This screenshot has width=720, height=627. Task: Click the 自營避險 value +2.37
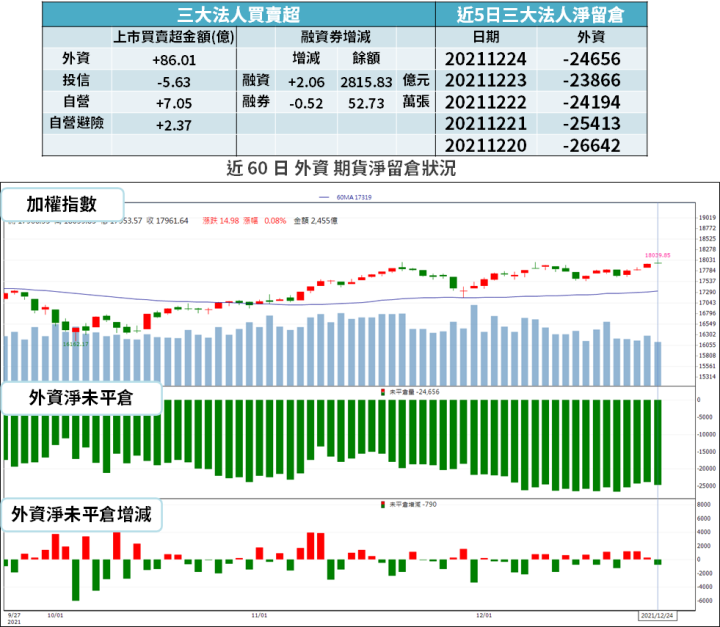174,125
